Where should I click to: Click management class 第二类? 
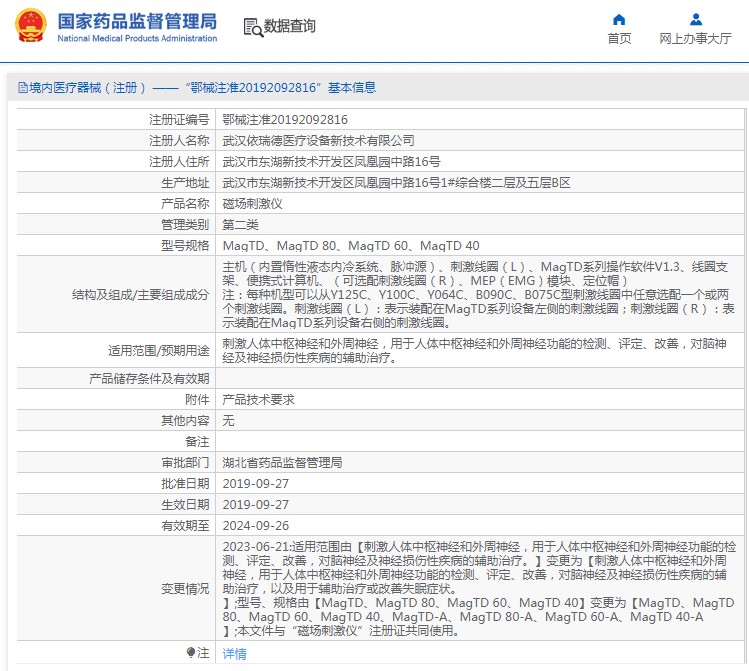(241, 224)
